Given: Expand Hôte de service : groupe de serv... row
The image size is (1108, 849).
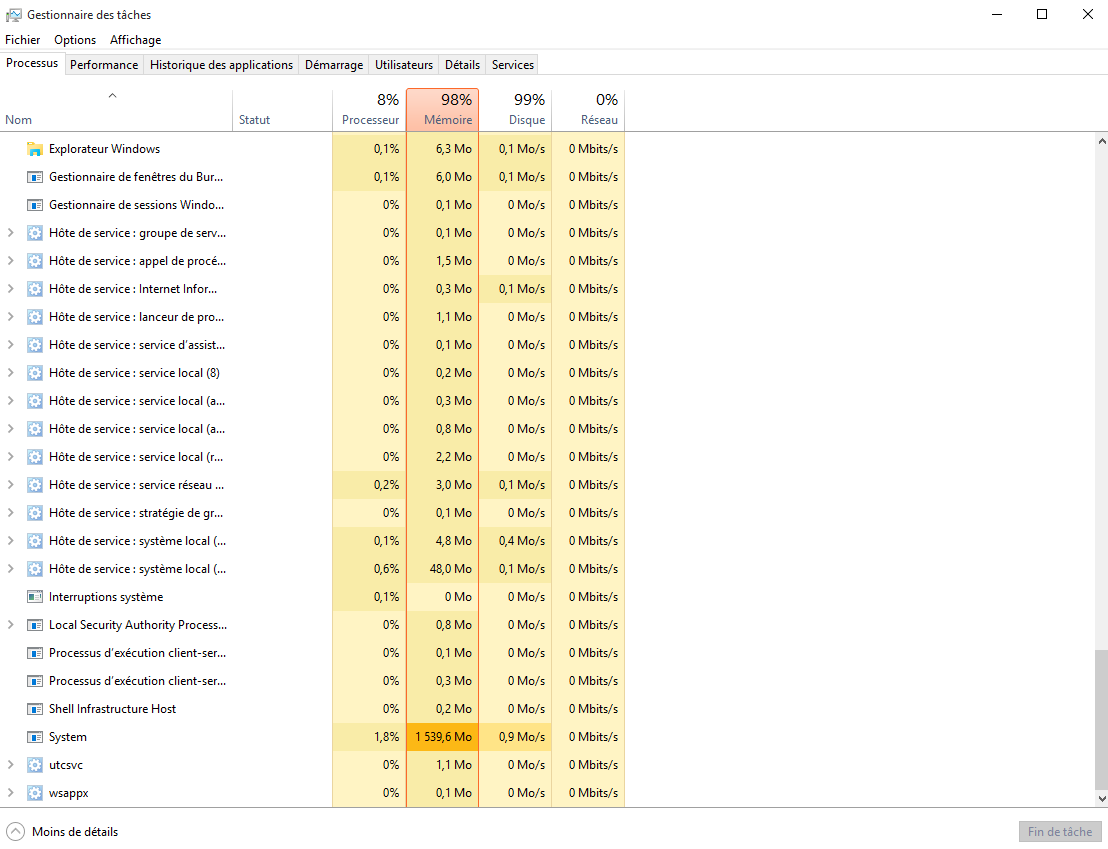Looking at the screenshot, I should coord(11,233).
